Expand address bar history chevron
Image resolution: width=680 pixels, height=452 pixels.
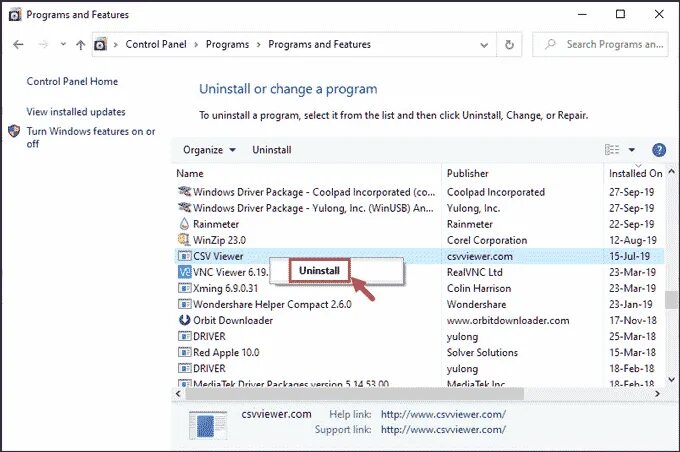484,45
